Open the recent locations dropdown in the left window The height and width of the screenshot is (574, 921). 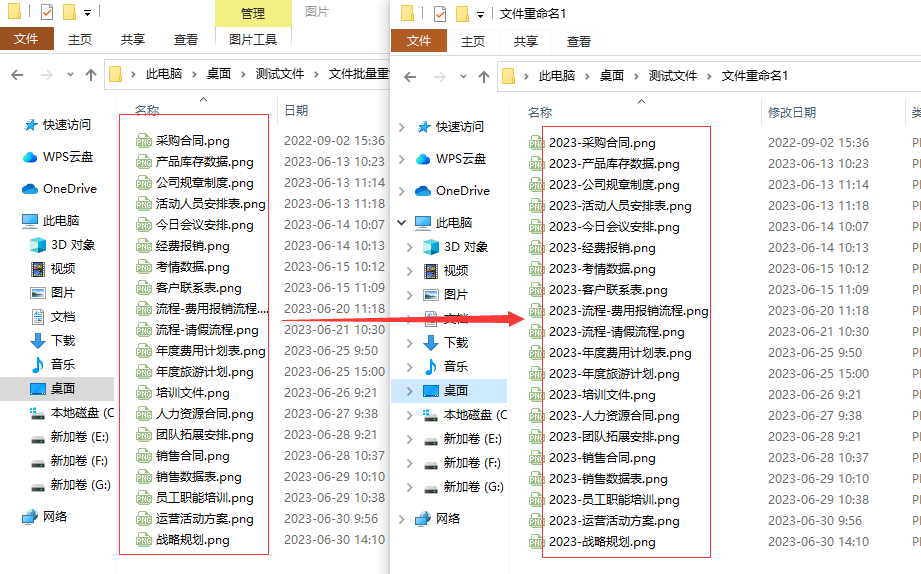click(x=69, y=75)
